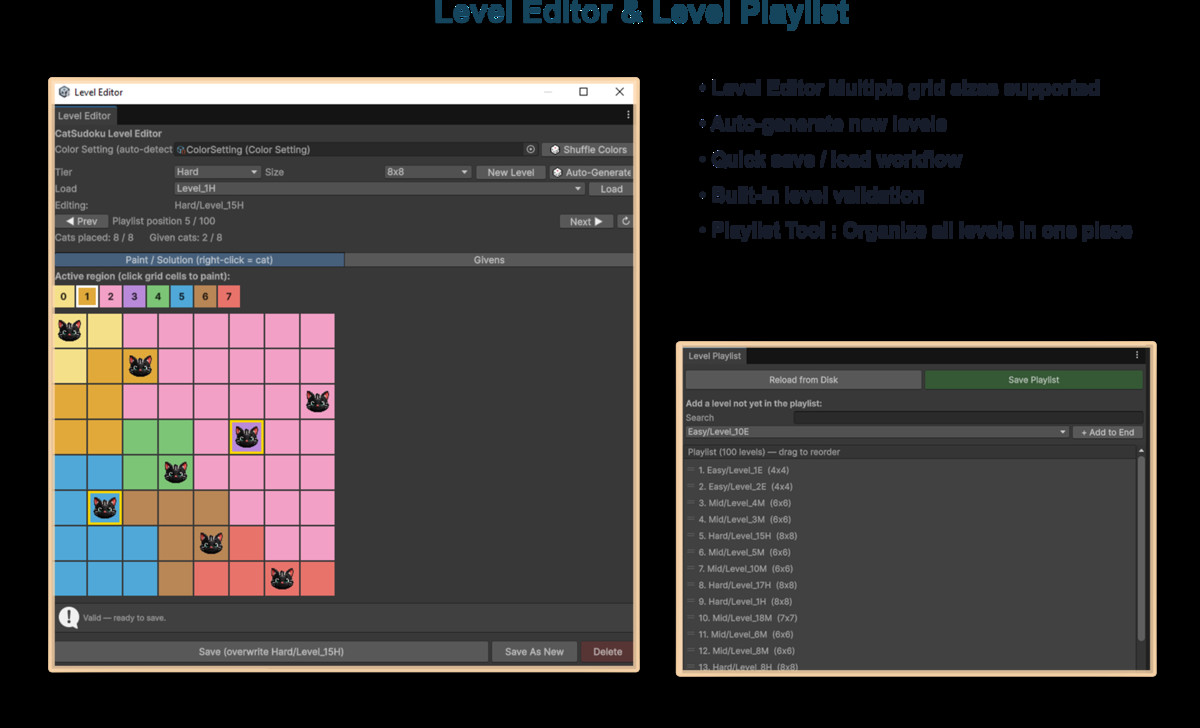Click Reload from Disk
The image size is (1200, 728).
coord(803,380)
